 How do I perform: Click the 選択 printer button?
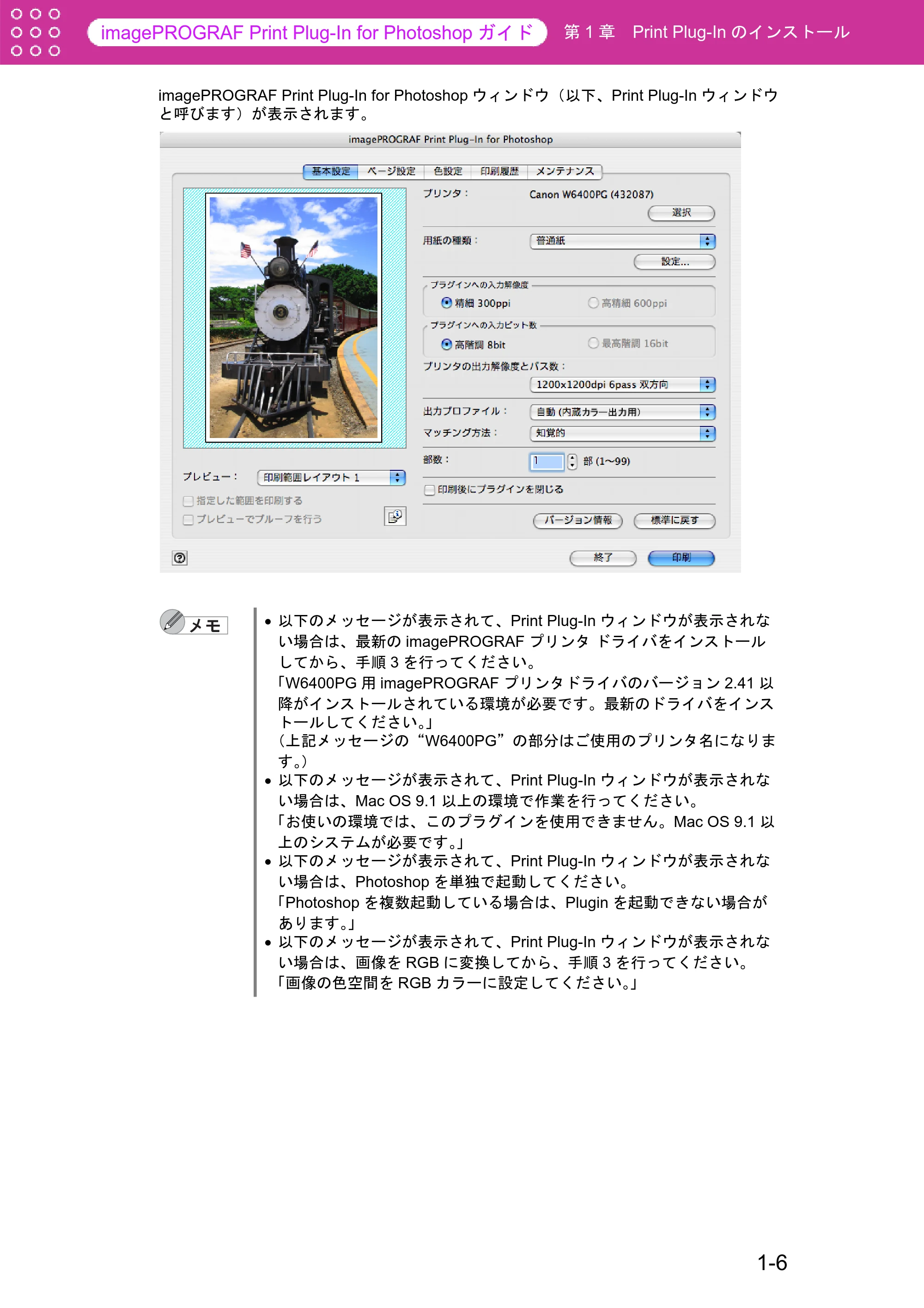click(x=681, y=213)
